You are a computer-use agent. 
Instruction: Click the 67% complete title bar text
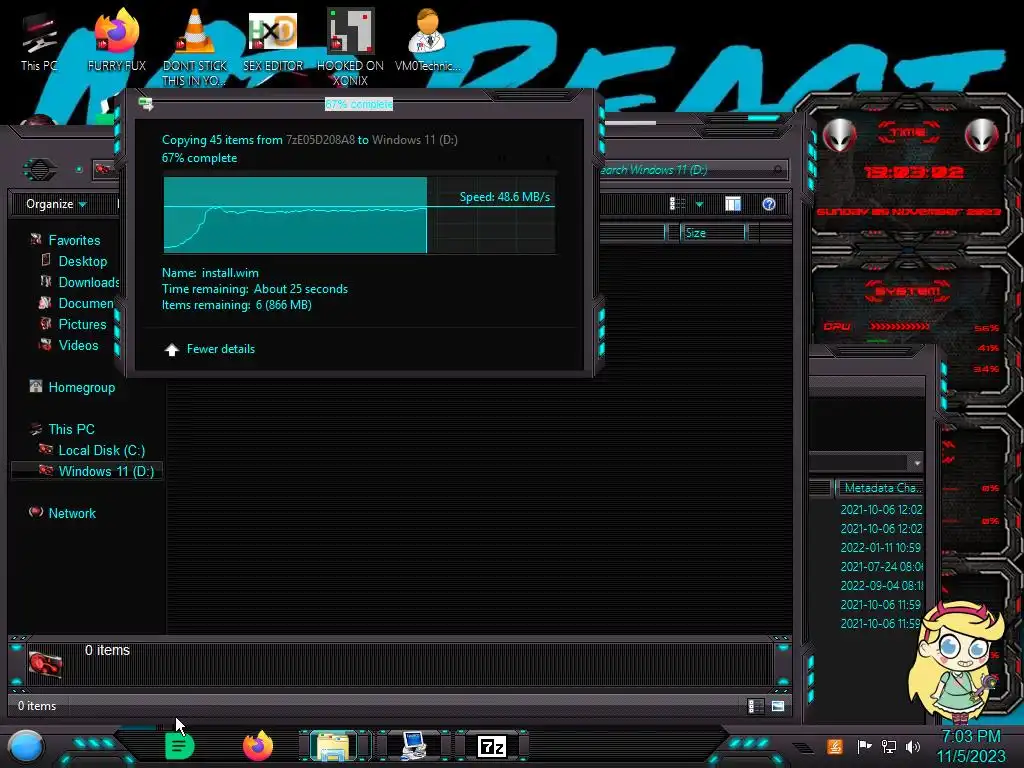click(359, 104)
